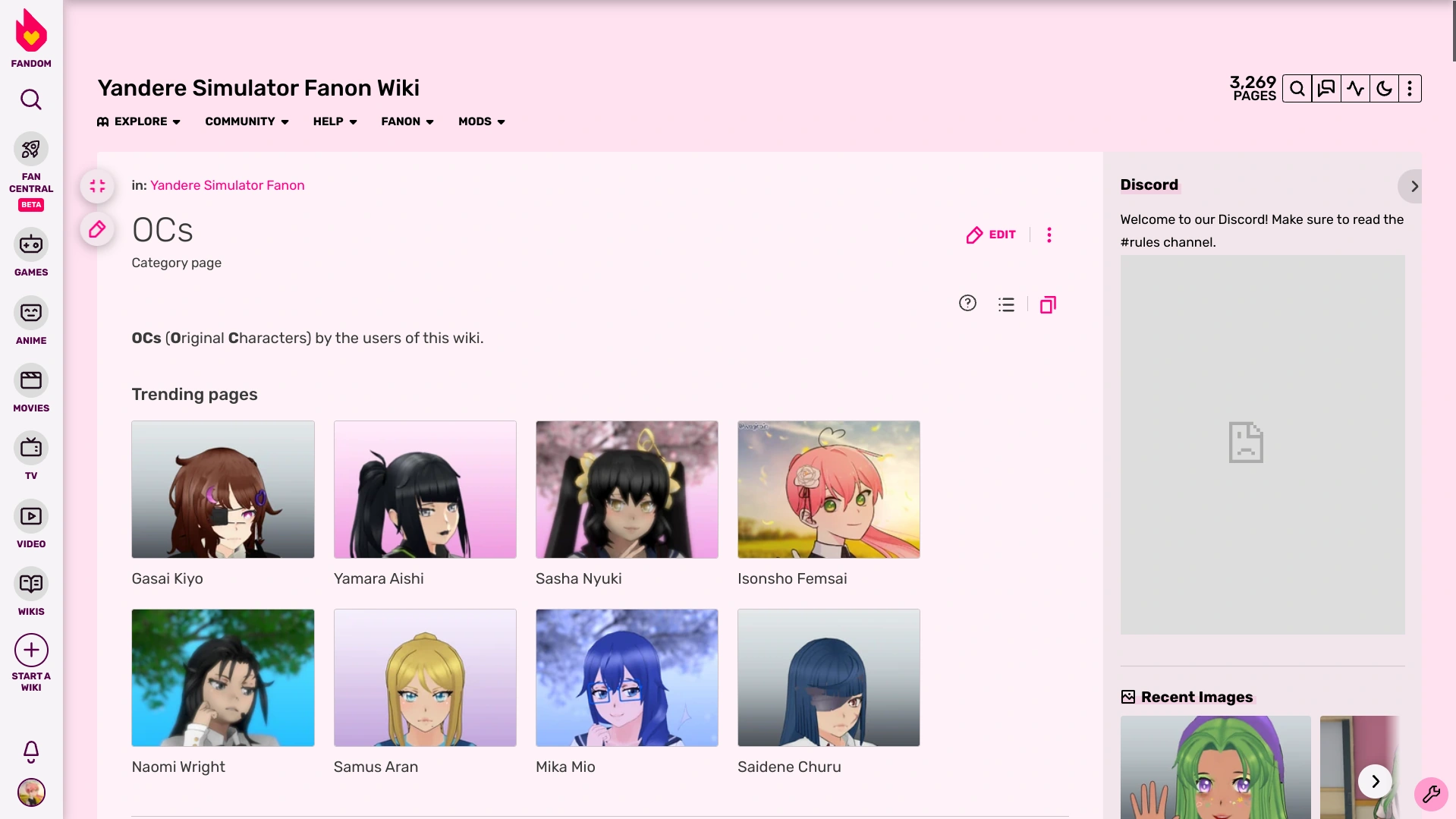Open the wiki search

tap(1296, 88)
